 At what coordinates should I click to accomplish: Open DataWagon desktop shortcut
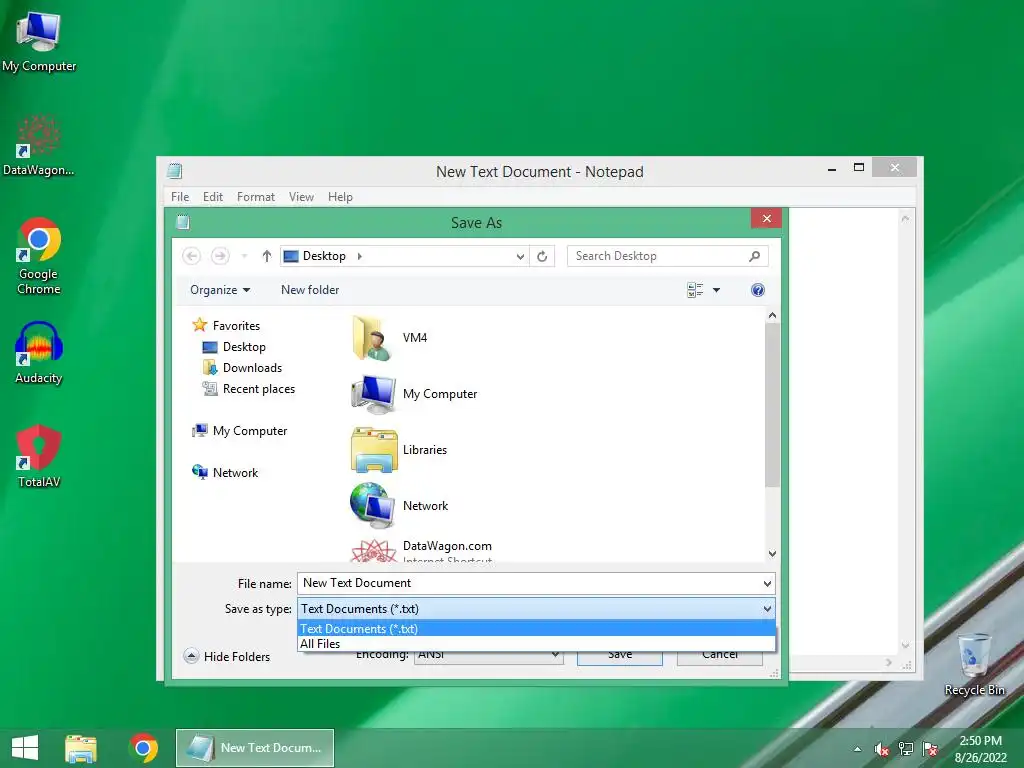pyautogui.click(x=39, y=146)
